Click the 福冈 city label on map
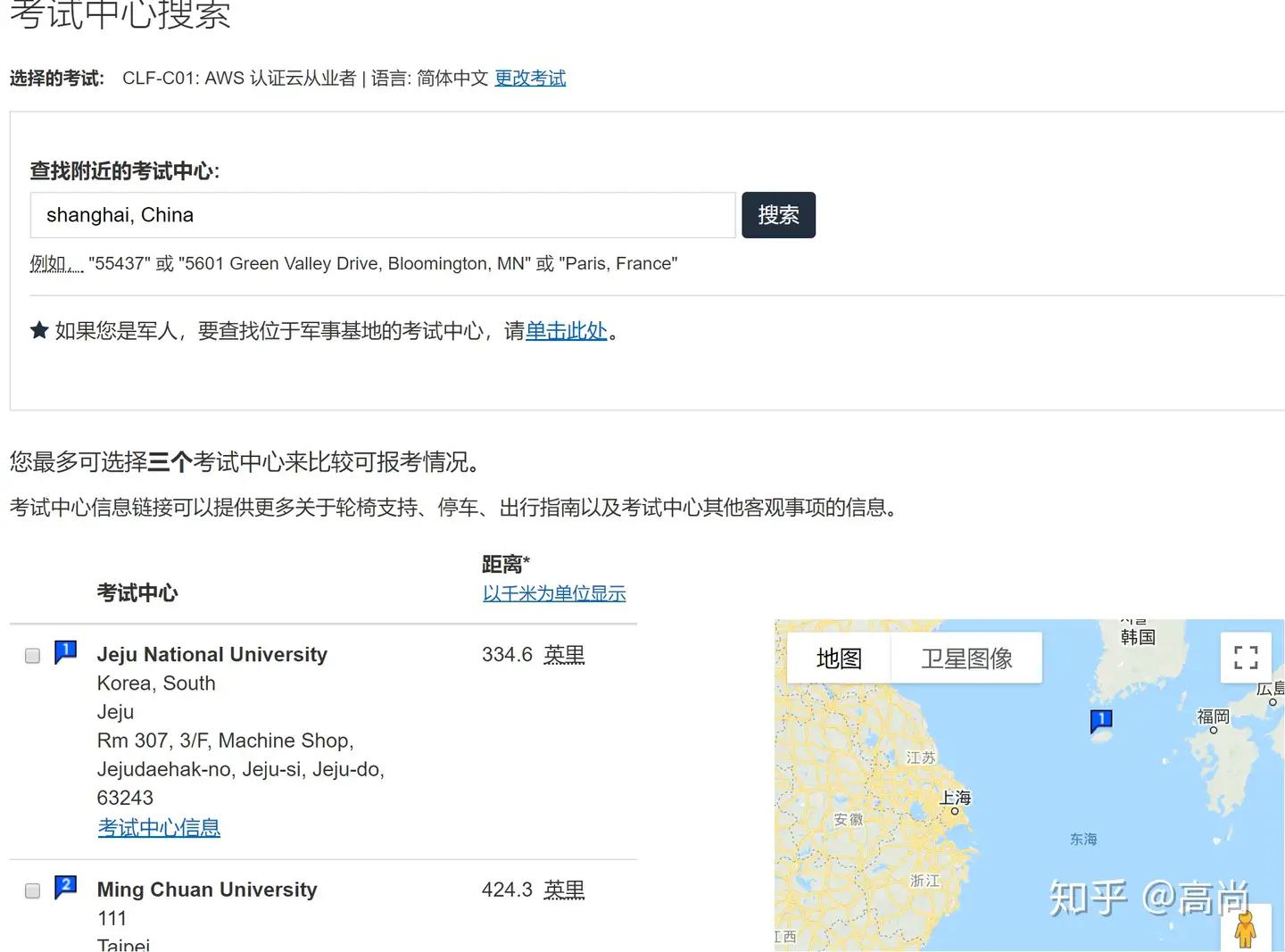The height and width of the screenshot is (952, 1285). pos(1213,716)
